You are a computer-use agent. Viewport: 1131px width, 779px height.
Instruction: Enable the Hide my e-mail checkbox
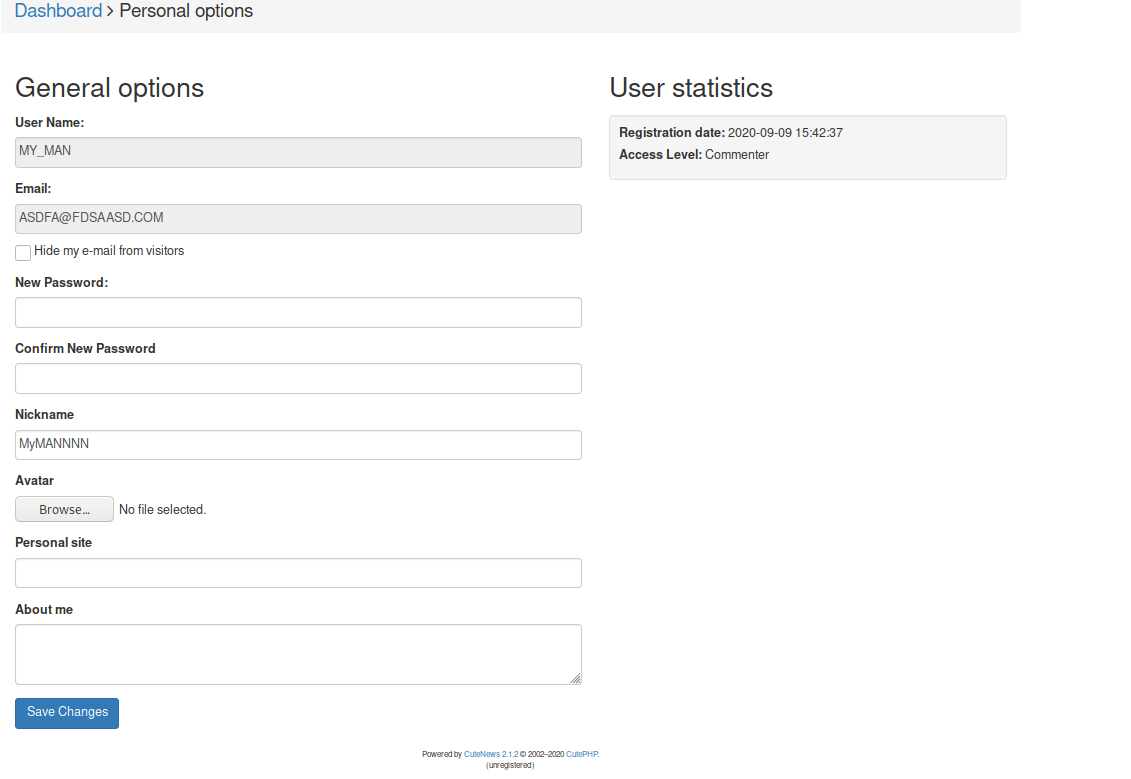[23, 253]
